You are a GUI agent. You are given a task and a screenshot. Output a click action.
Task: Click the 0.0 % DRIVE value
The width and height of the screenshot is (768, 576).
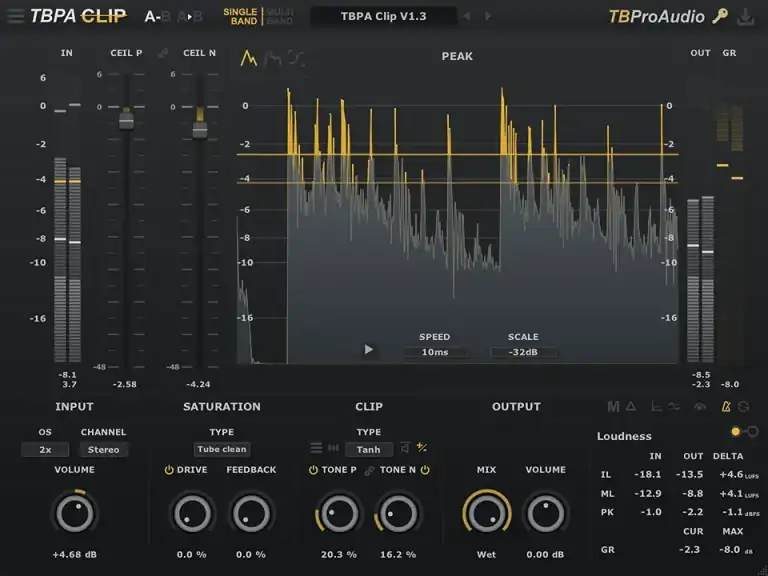[192, 554]
